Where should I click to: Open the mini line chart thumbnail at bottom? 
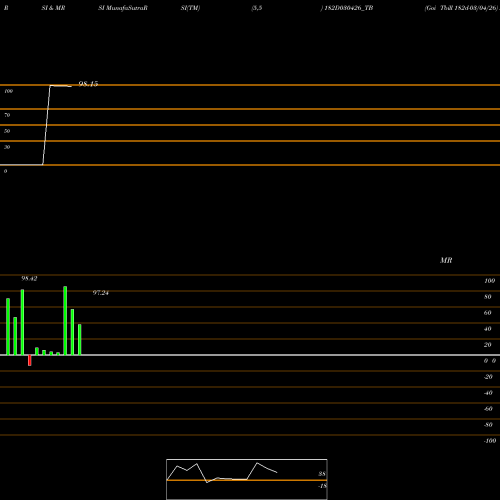click(247, 479)
